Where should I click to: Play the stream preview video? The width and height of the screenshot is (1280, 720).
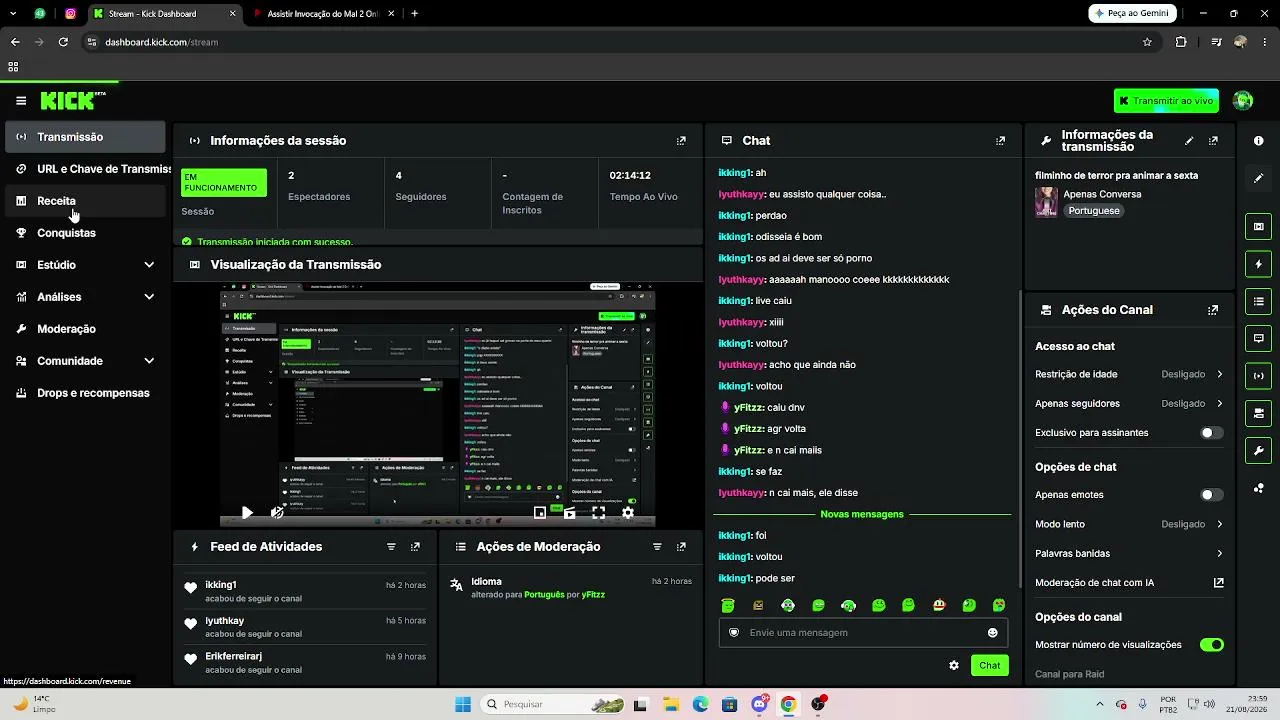[247, 513]
